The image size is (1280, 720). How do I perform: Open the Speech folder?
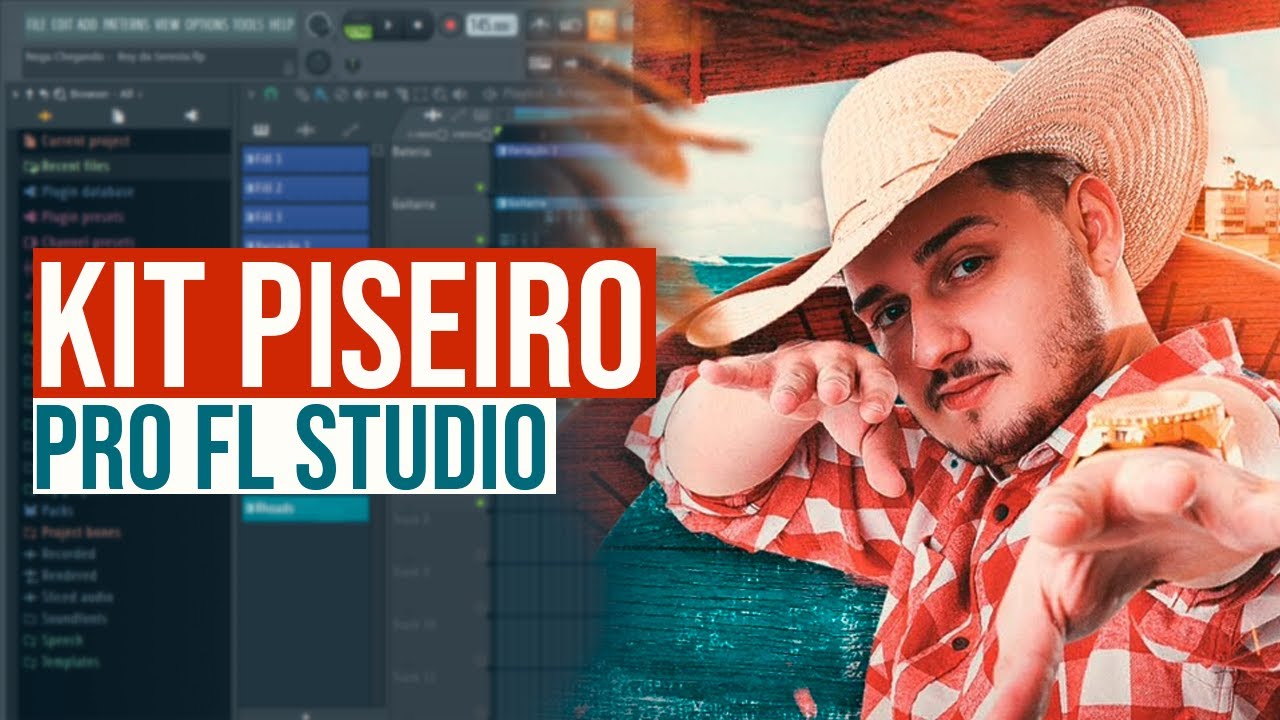click(x=53, y=640)
